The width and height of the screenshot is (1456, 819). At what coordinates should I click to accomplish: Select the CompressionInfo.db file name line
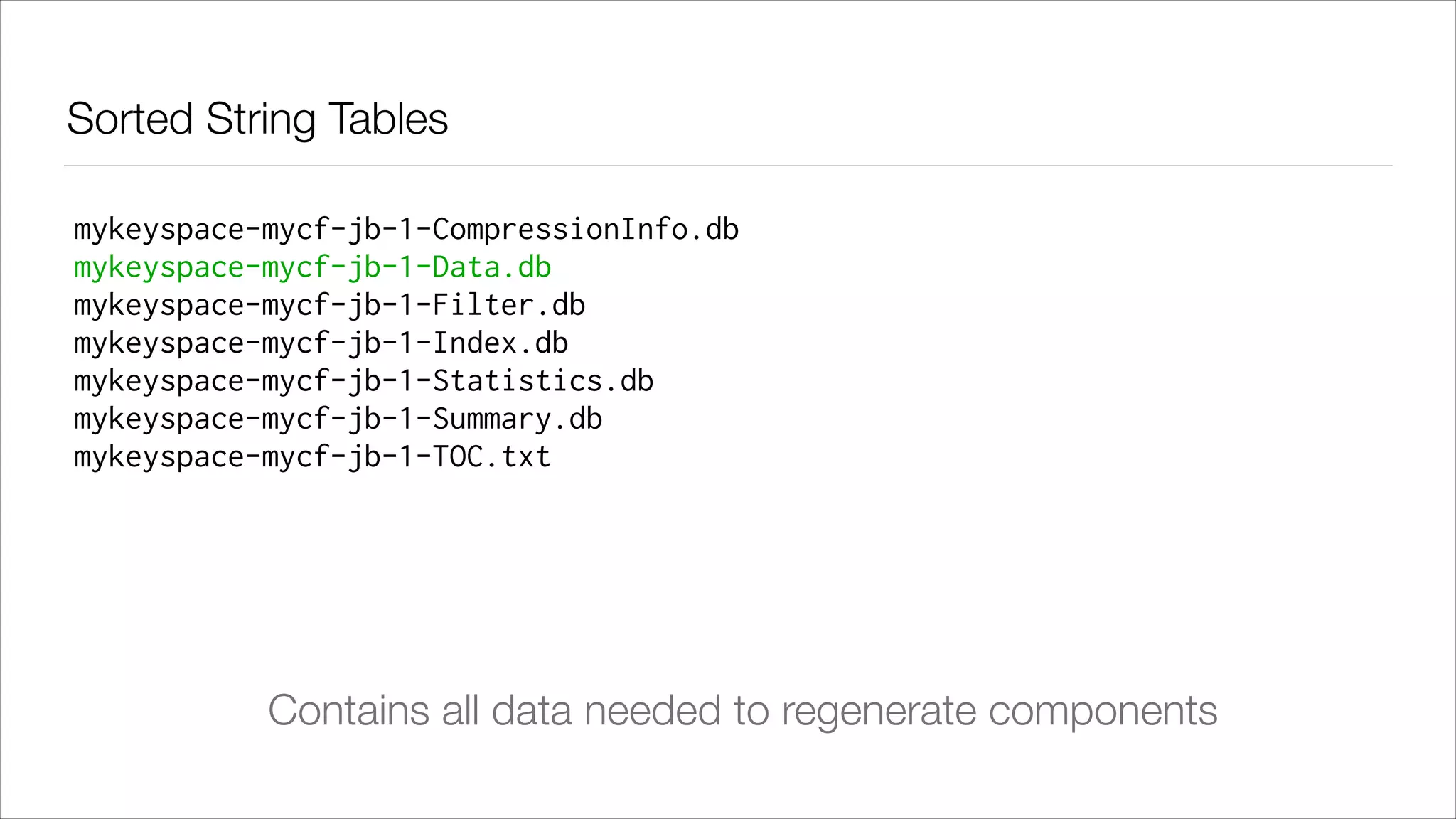click(406, 230)
